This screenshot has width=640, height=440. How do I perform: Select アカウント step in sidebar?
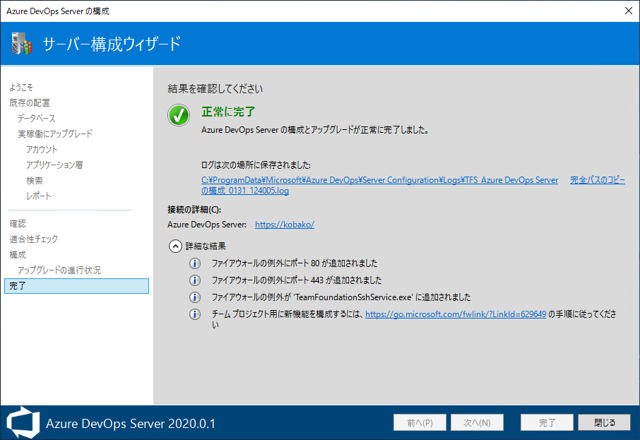coord(42,149)
